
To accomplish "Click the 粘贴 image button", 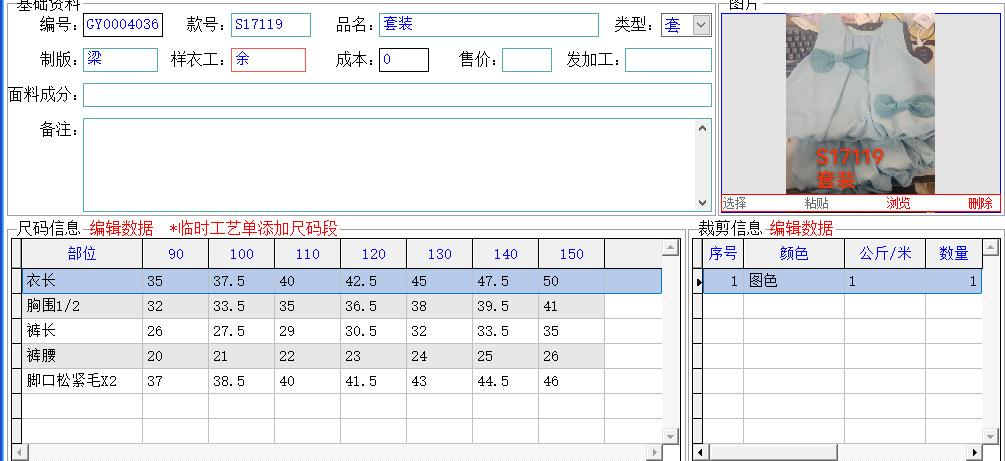I will click(817, 203).
